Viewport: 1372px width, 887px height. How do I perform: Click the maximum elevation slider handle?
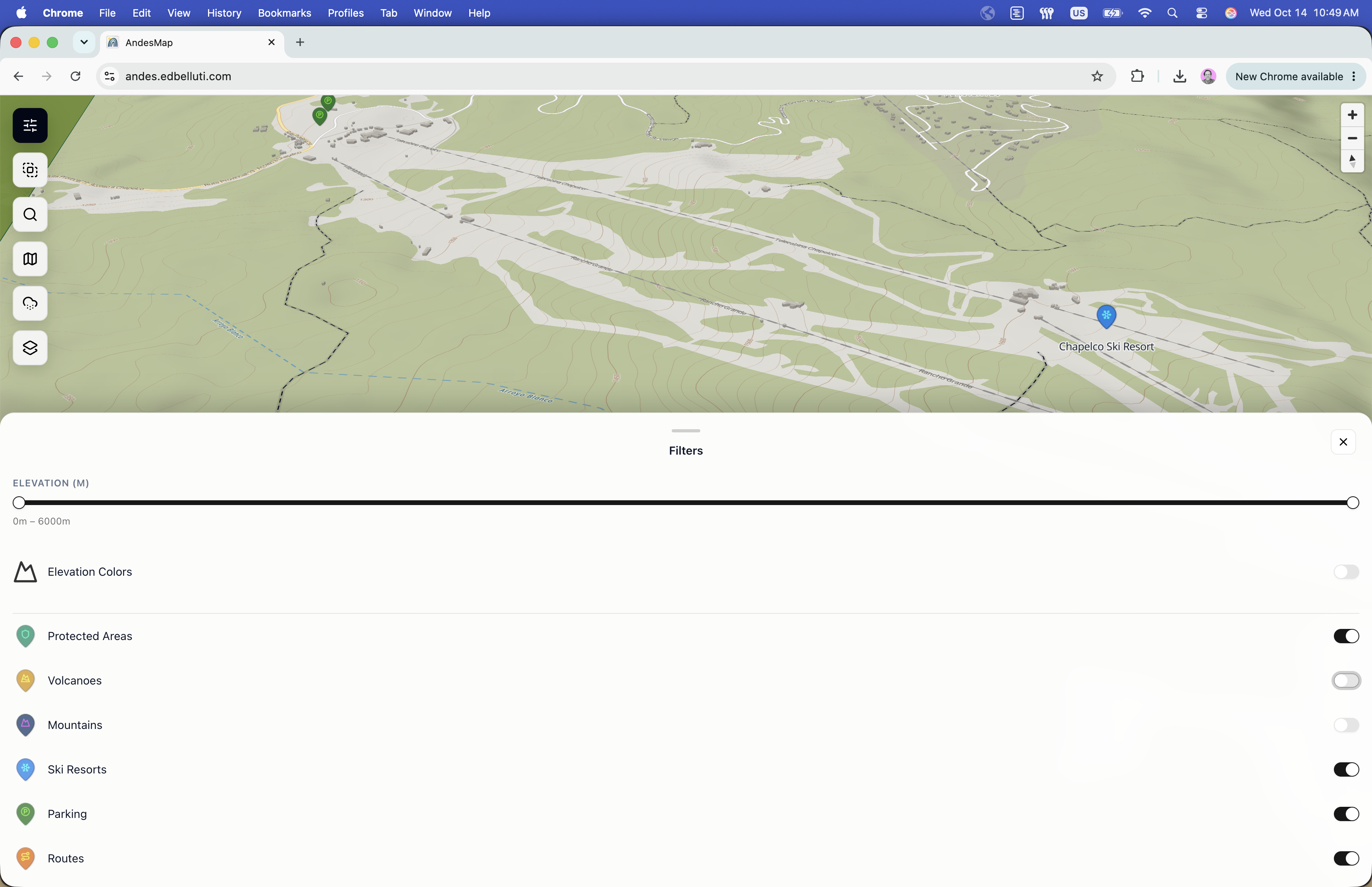pos(1353,503)
